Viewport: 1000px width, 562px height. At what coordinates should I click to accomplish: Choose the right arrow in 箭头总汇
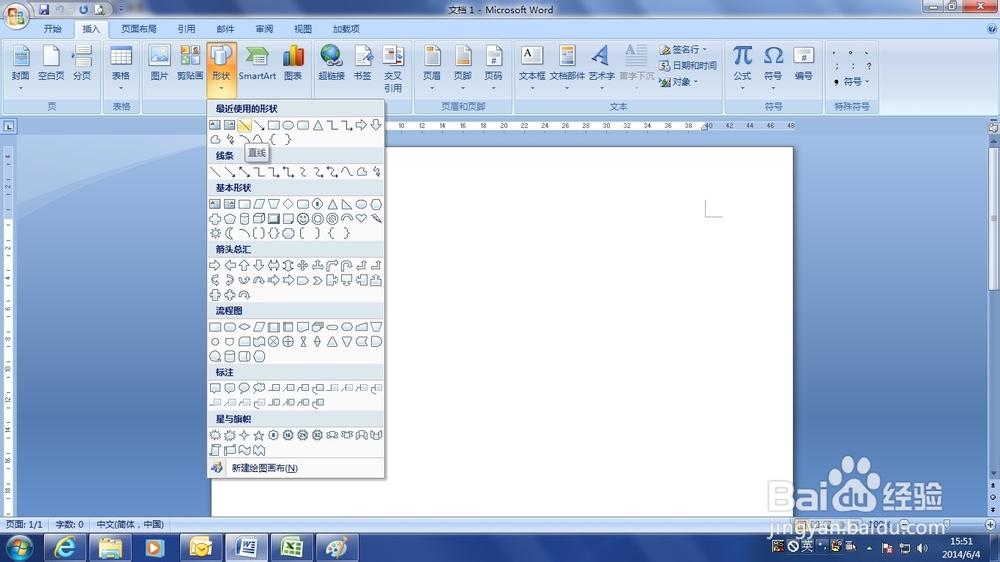tap(215, 265)
